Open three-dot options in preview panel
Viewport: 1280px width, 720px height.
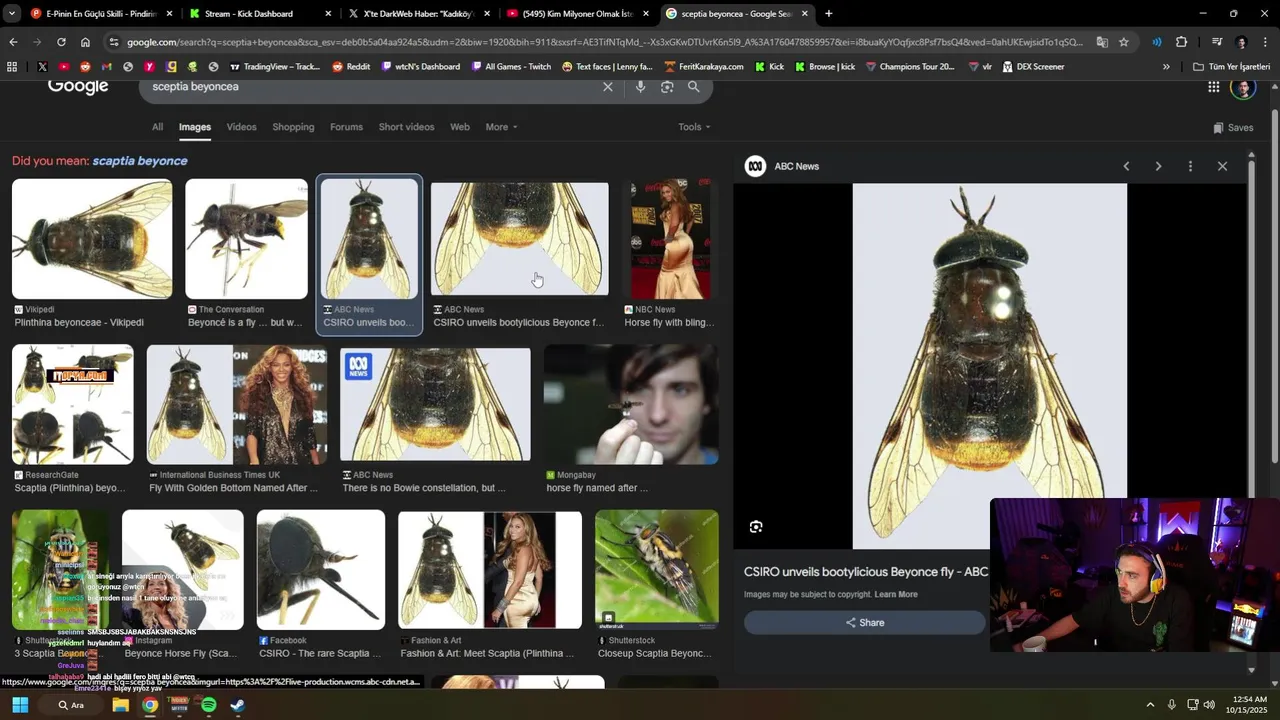point(1190,166)
